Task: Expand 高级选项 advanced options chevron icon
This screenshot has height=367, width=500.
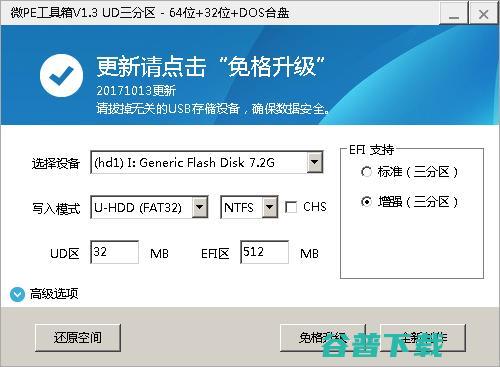Action: [x=17, y=295]
